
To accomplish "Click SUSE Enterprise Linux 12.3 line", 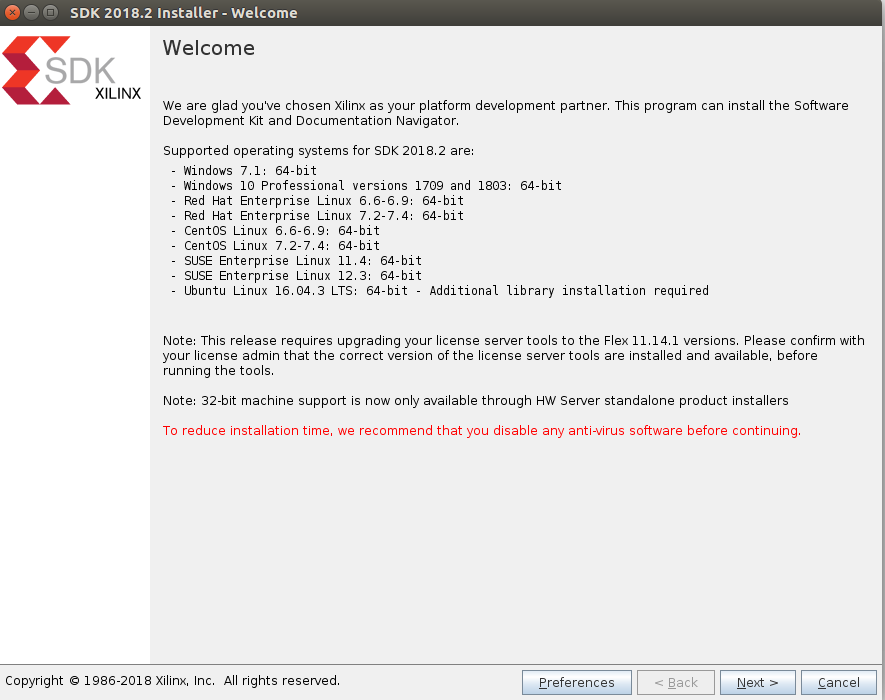I will [296, 275].
